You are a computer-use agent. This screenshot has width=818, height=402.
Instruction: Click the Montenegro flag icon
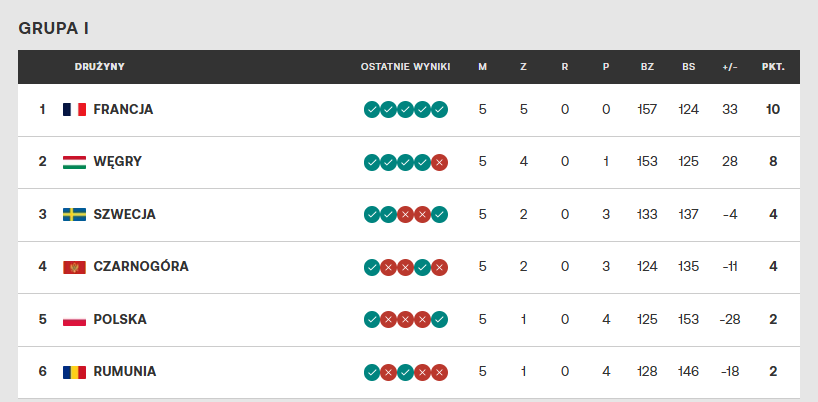[x=74, y=267]
